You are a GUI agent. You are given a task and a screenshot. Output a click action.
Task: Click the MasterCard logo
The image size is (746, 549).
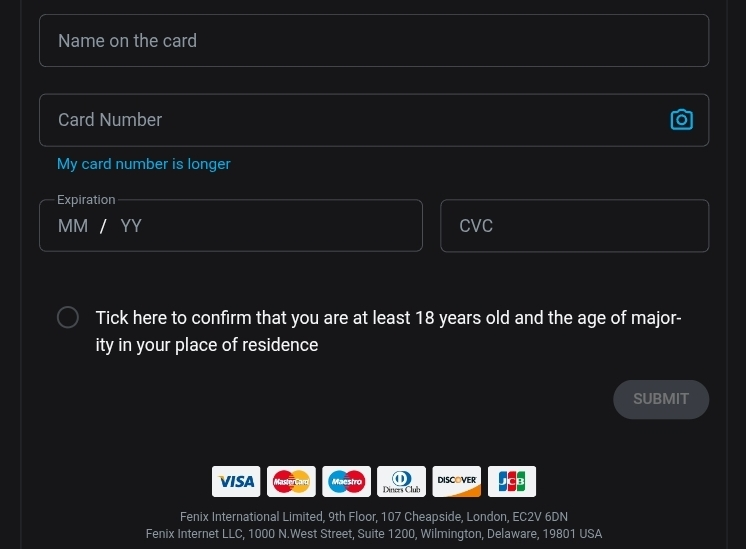tap(291, 481)
